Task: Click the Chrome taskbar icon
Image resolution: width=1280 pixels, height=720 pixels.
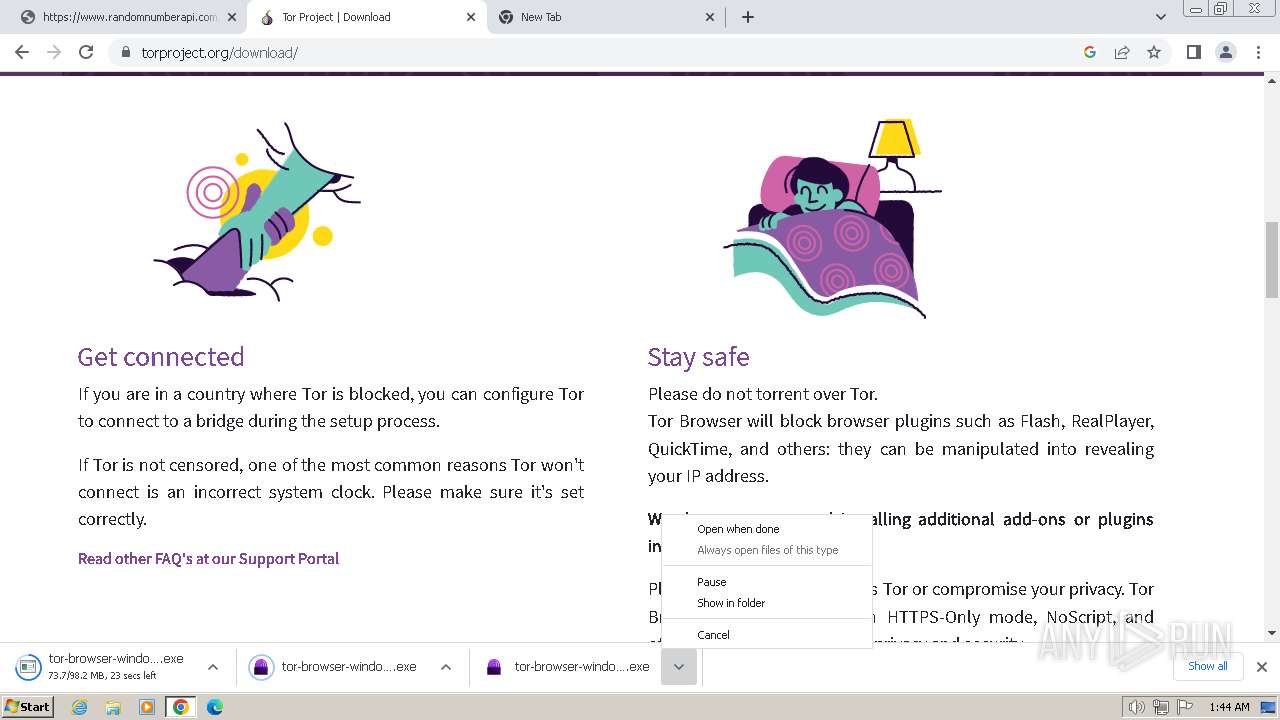Action: pyautogui.click(x=181, y=707)
